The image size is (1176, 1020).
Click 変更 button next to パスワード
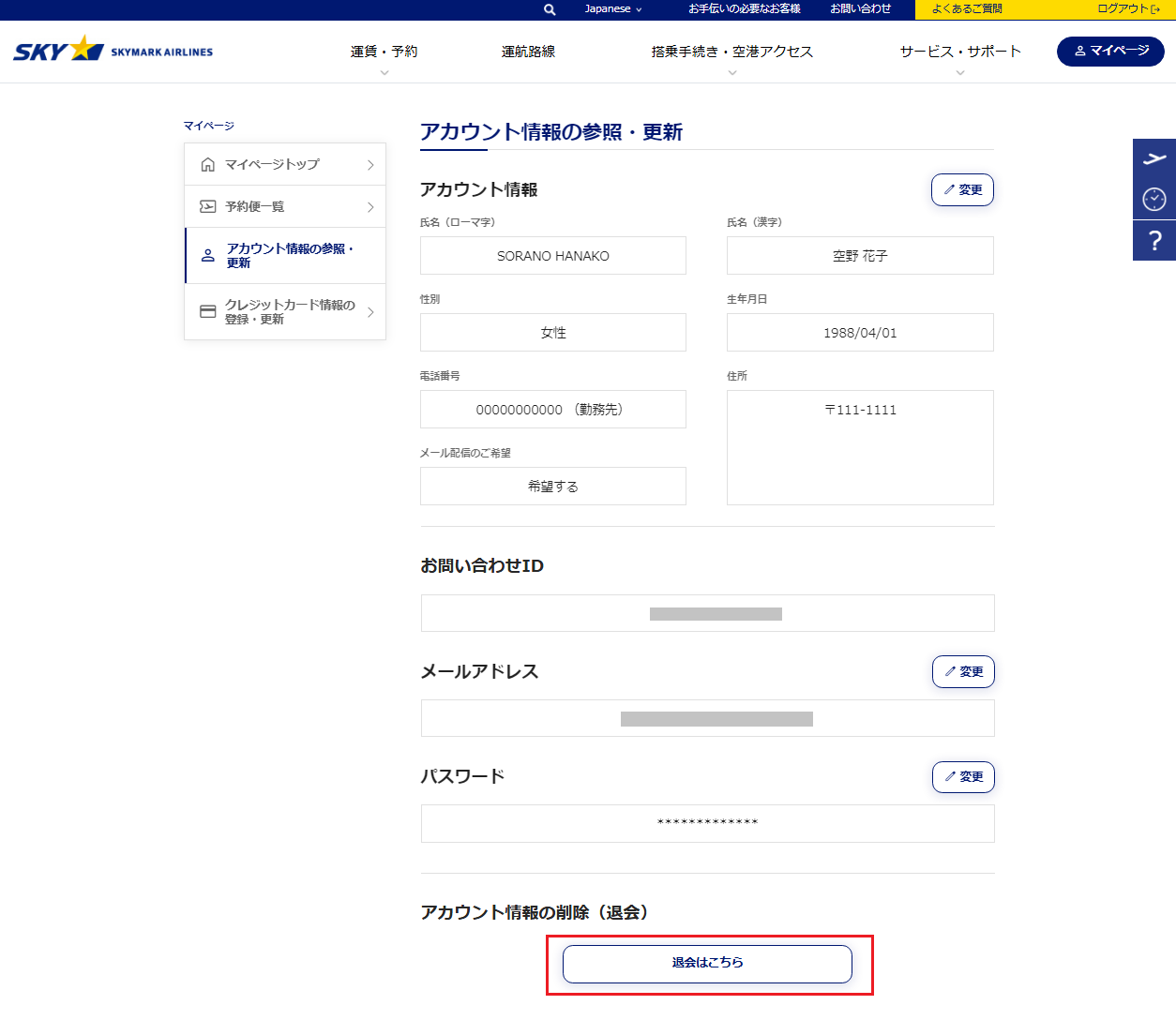[963, 777]
